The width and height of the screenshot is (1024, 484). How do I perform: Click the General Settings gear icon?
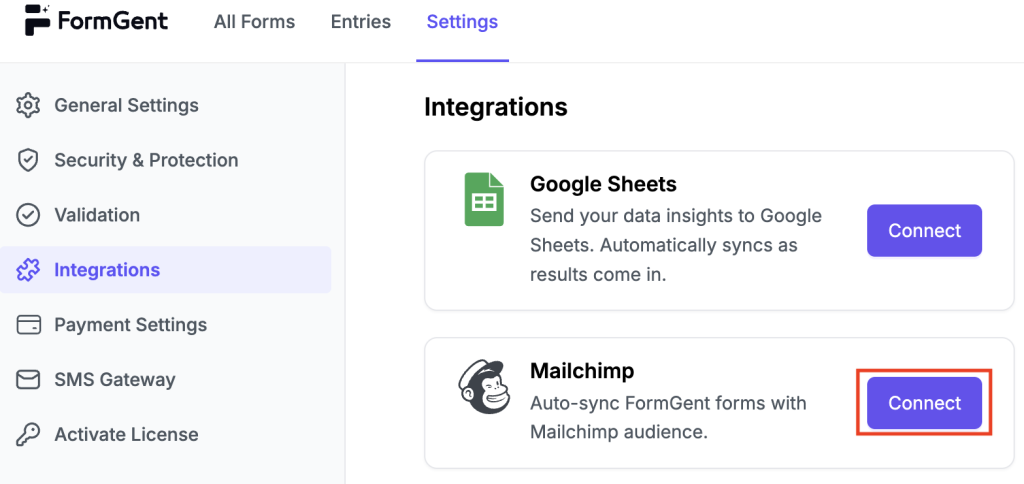click(27, 105)
